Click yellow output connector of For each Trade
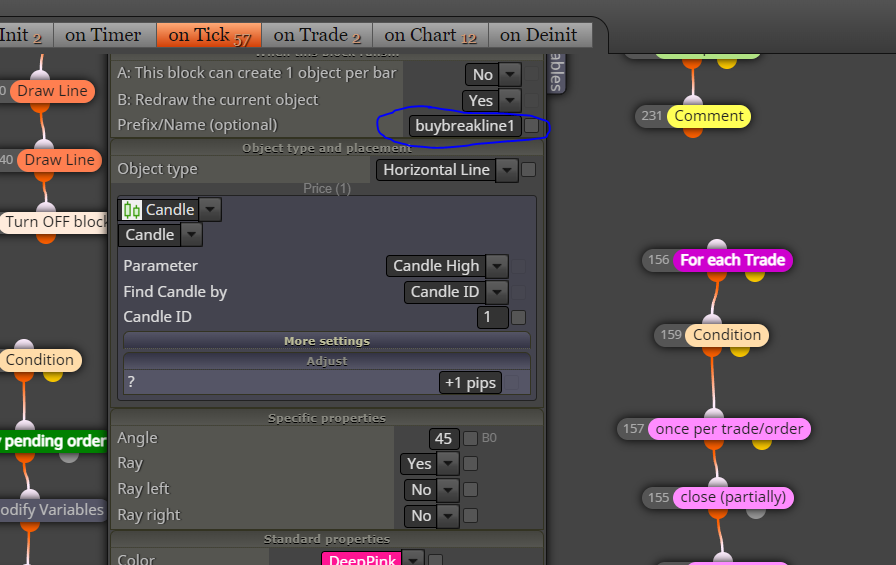The image size is (896, 565). click(754, 276)
